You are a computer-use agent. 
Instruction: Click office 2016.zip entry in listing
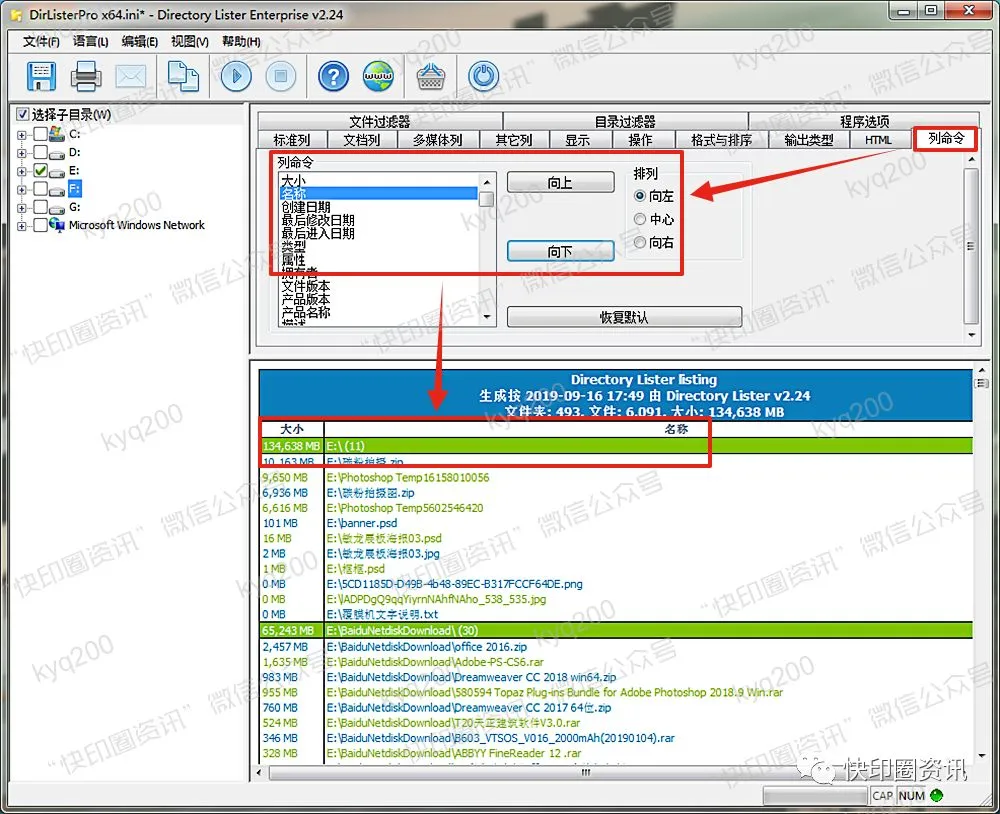(x=427, y=647)
